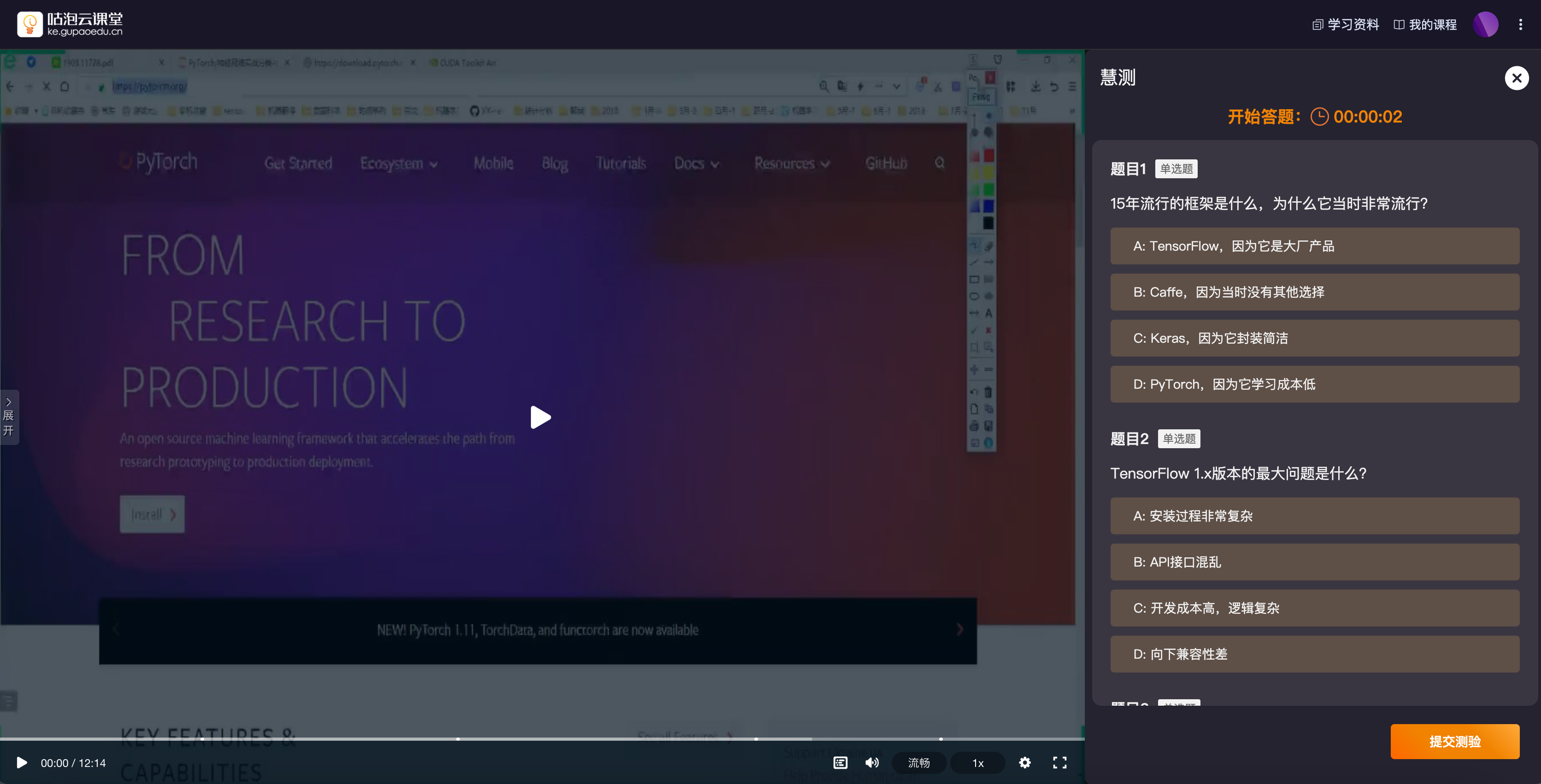Image resolution: width=1541 pixels, height=784 pixels.
Task: Click the video progress bar
Action: coord(541,739)
